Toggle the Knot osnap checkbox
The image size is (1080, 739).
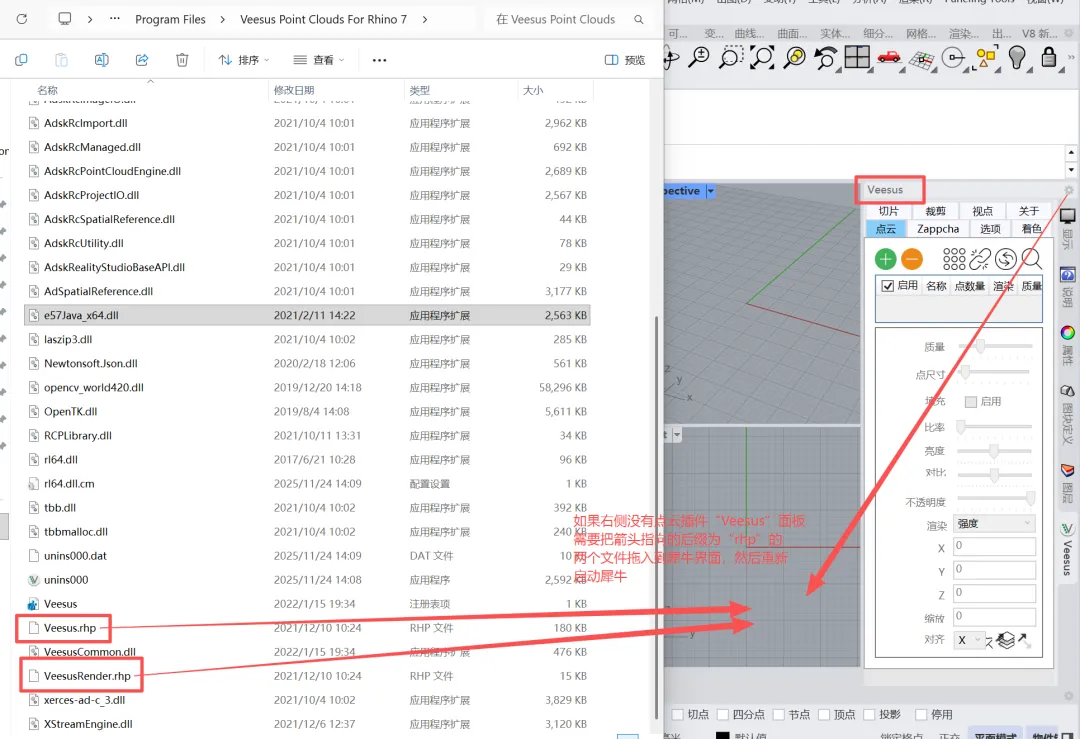[x=779, y=714]
